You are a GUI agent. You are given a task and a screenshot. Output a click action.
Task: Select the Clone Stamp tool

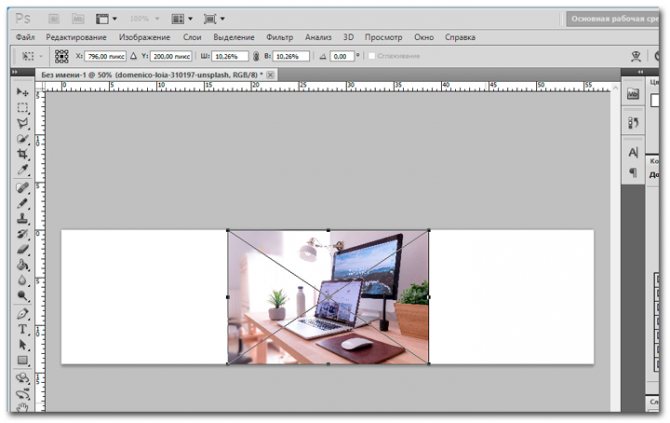[x=22, y=218]
